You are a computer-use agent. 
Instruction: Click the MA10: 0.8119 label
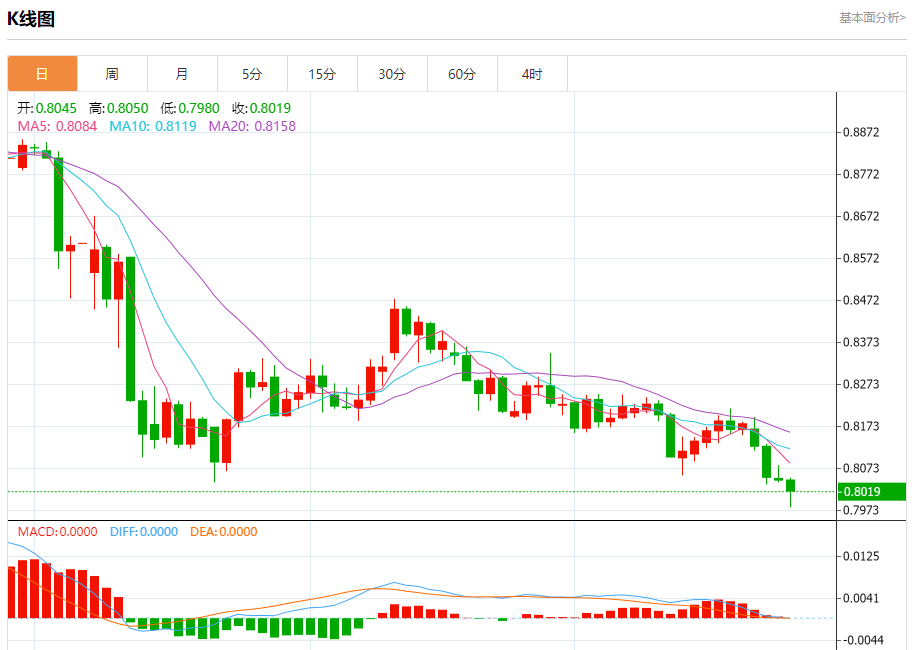coord(153,126)
